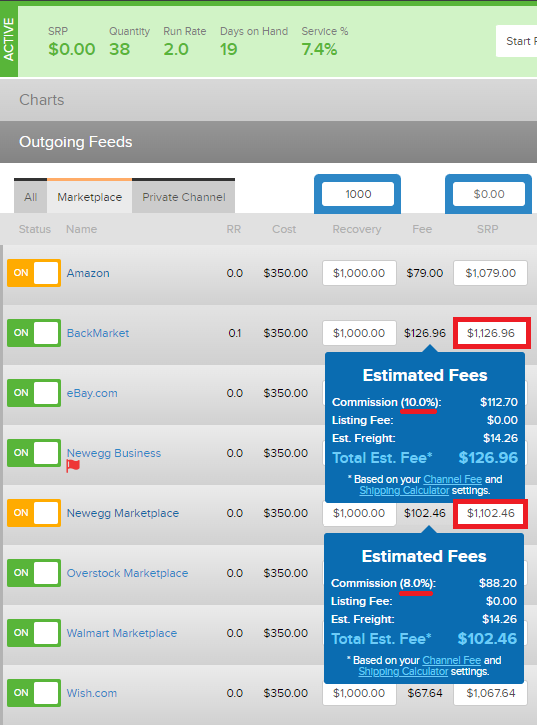Turn off the Newegg Marketplace switch
This screenshot has height=726, width=537.
[34, 513]
